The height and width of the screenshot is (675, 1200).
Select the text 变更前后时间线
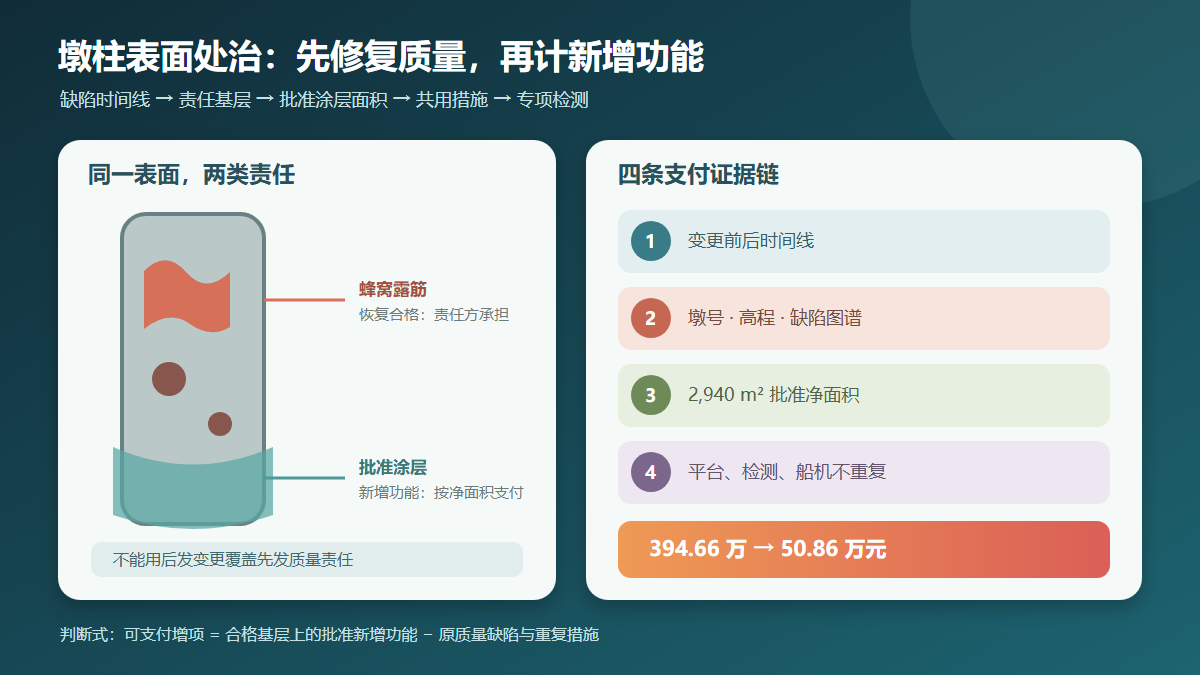tap(751, 241)
